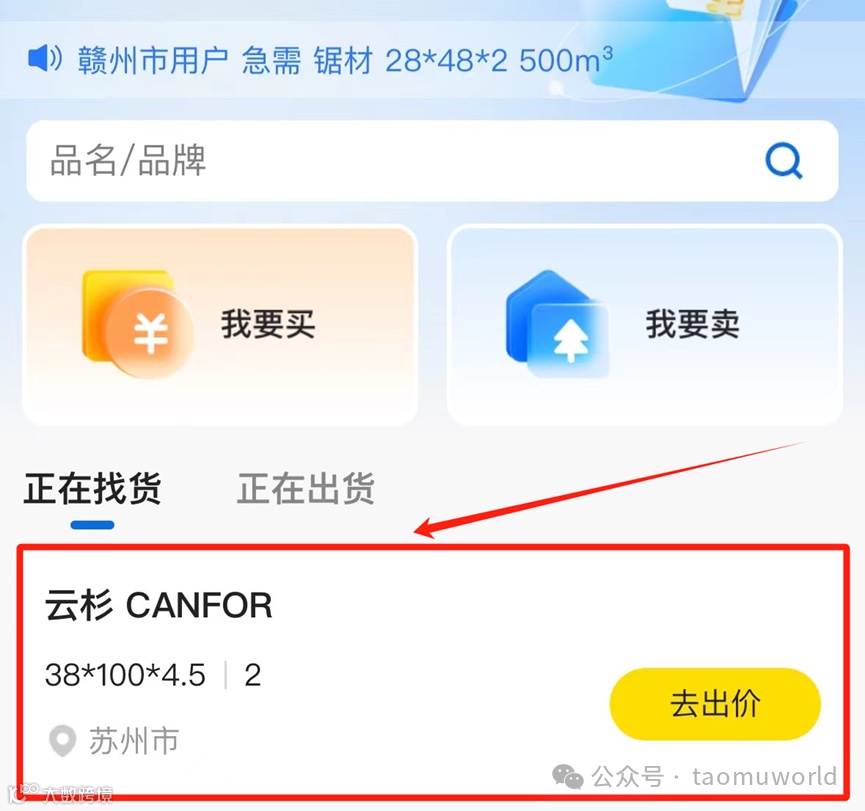This screenshot has width=865, height=811.
Task: Tap the 苏州市 location label
Action: [x=134, y=740]
